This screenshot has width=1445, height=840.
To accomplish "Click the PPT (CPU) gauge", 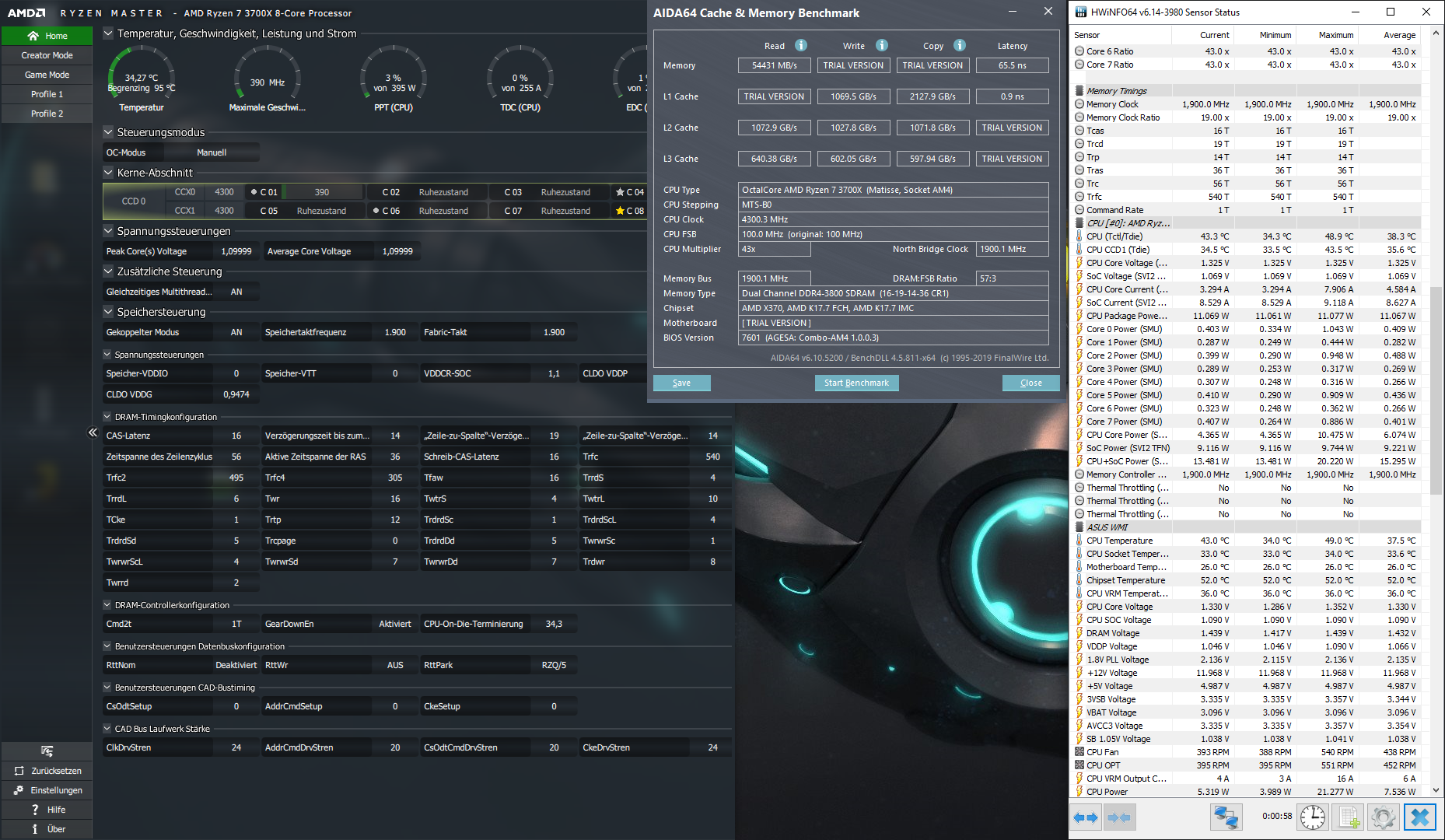I will click(x=394, y=79).
